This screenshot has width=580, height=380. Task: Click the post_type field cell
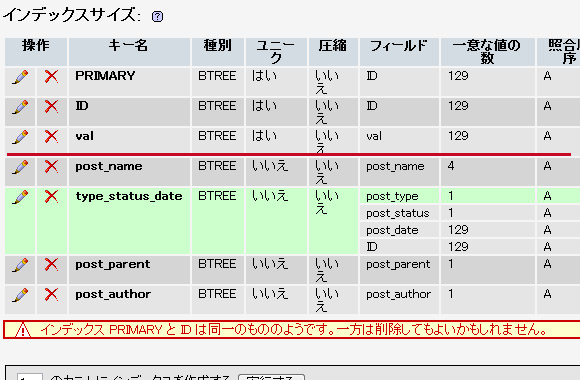pos(399,196)
